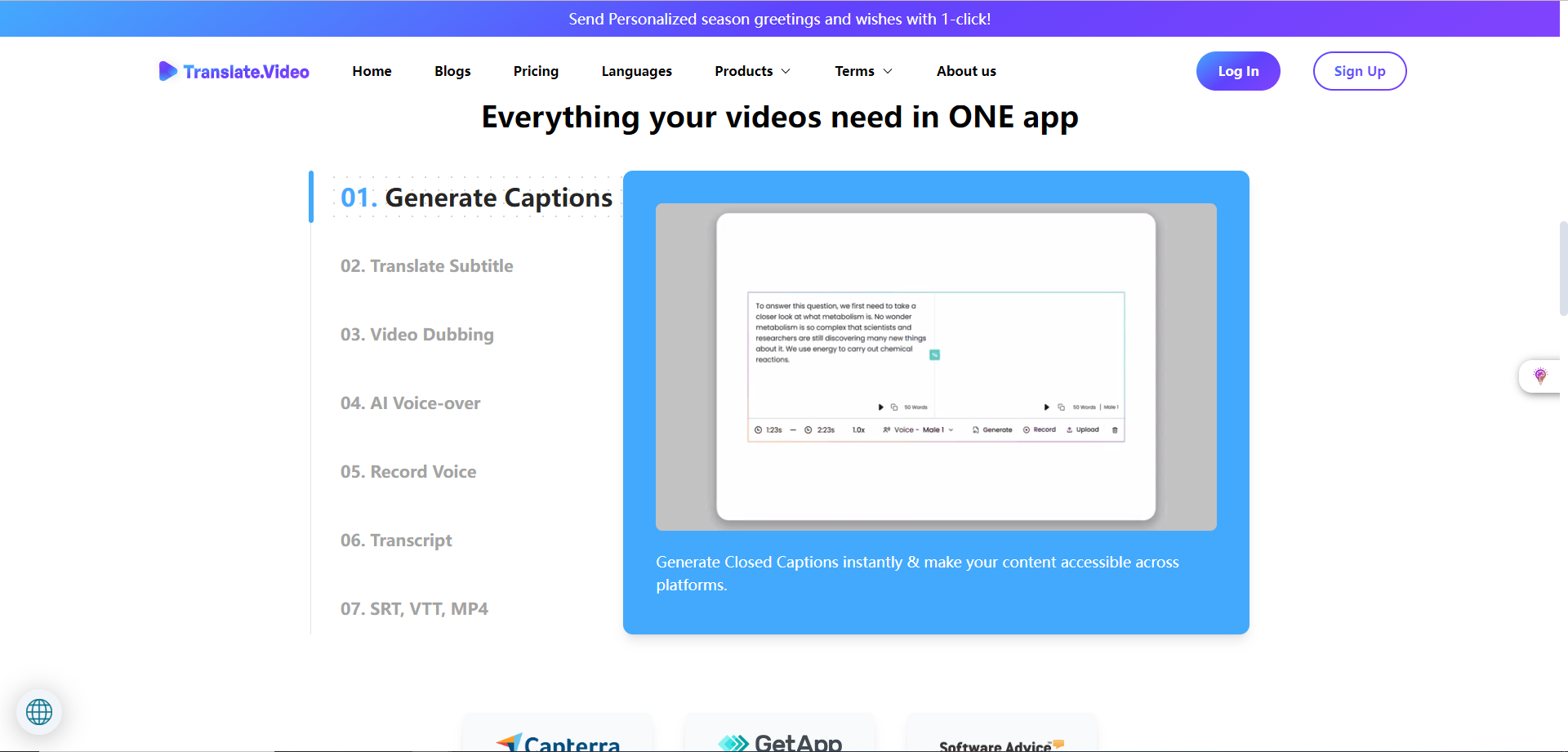Open the Blogs page
1568x752 pixels.
coord(452,72)
